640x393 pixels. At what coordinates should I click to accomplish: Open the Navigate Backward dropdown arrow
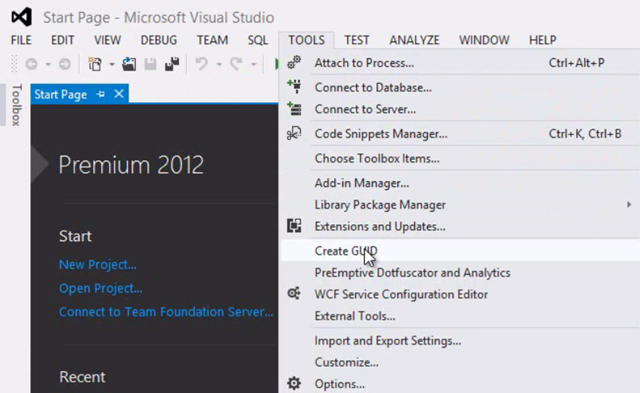[48, 64]
